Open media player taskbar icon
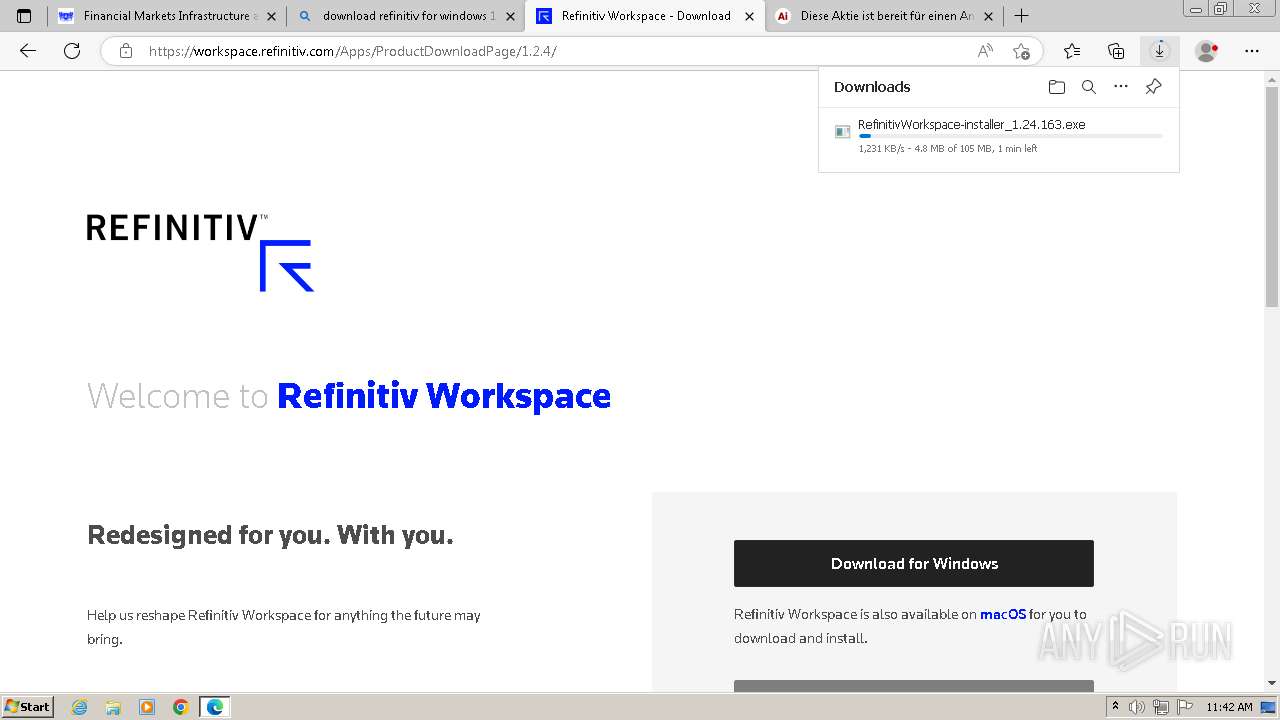The width and height of the screenshot is (1280, 720). (x=147, y=707)
